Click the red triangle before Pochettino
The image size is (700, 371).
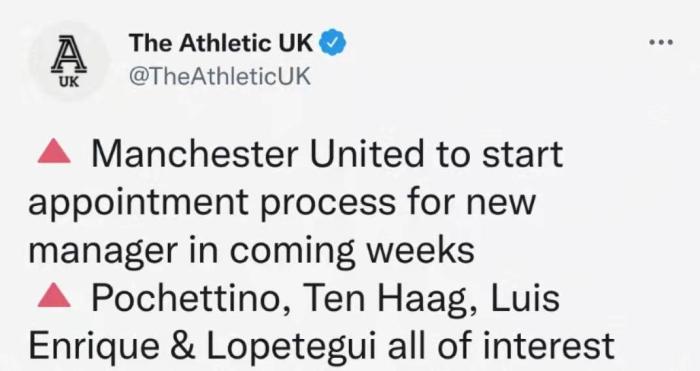click(x=54, y=296)
